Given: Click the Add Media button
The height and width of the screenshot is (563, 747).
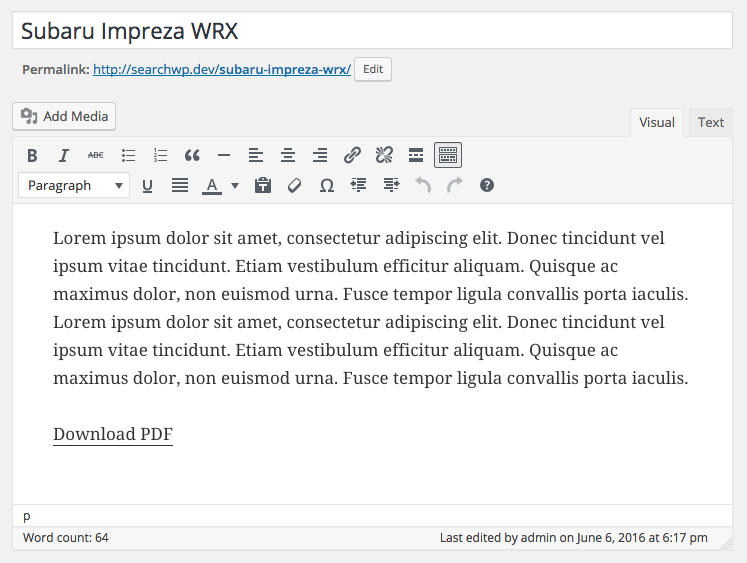Looking at the screenshot, I should (64, 116).
